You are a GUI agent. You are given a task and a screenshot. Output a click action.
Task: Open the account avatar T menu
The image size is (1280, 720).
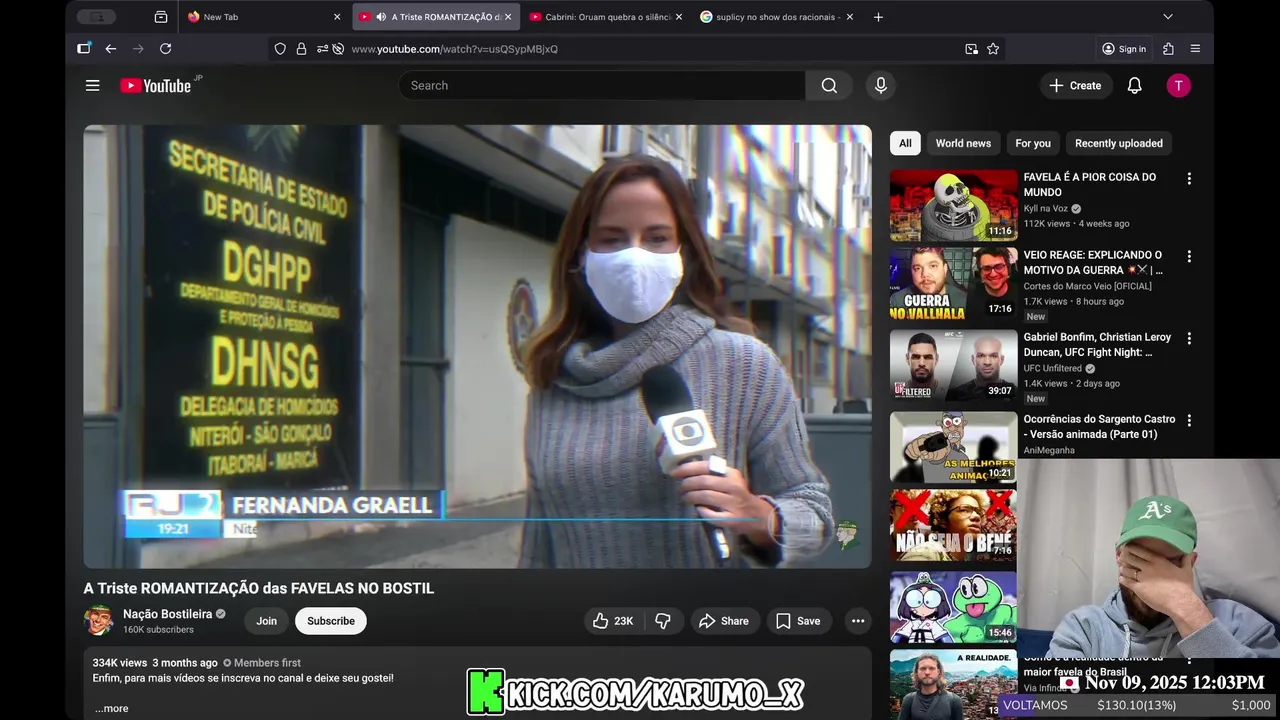(1179, 86)
